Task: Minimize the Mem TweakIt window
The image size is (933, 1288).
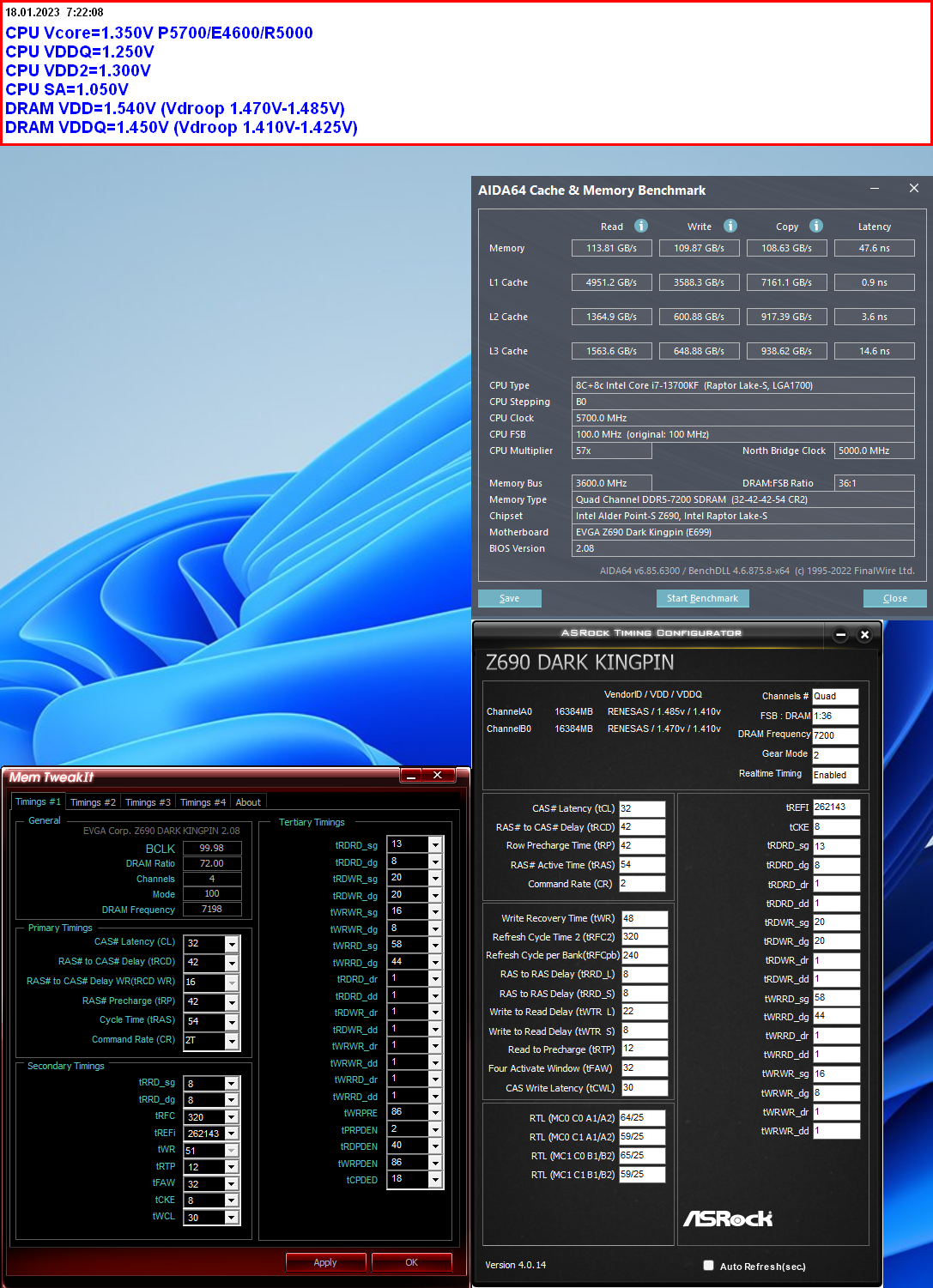Action: pyautogui.click(x=411, y=776)
